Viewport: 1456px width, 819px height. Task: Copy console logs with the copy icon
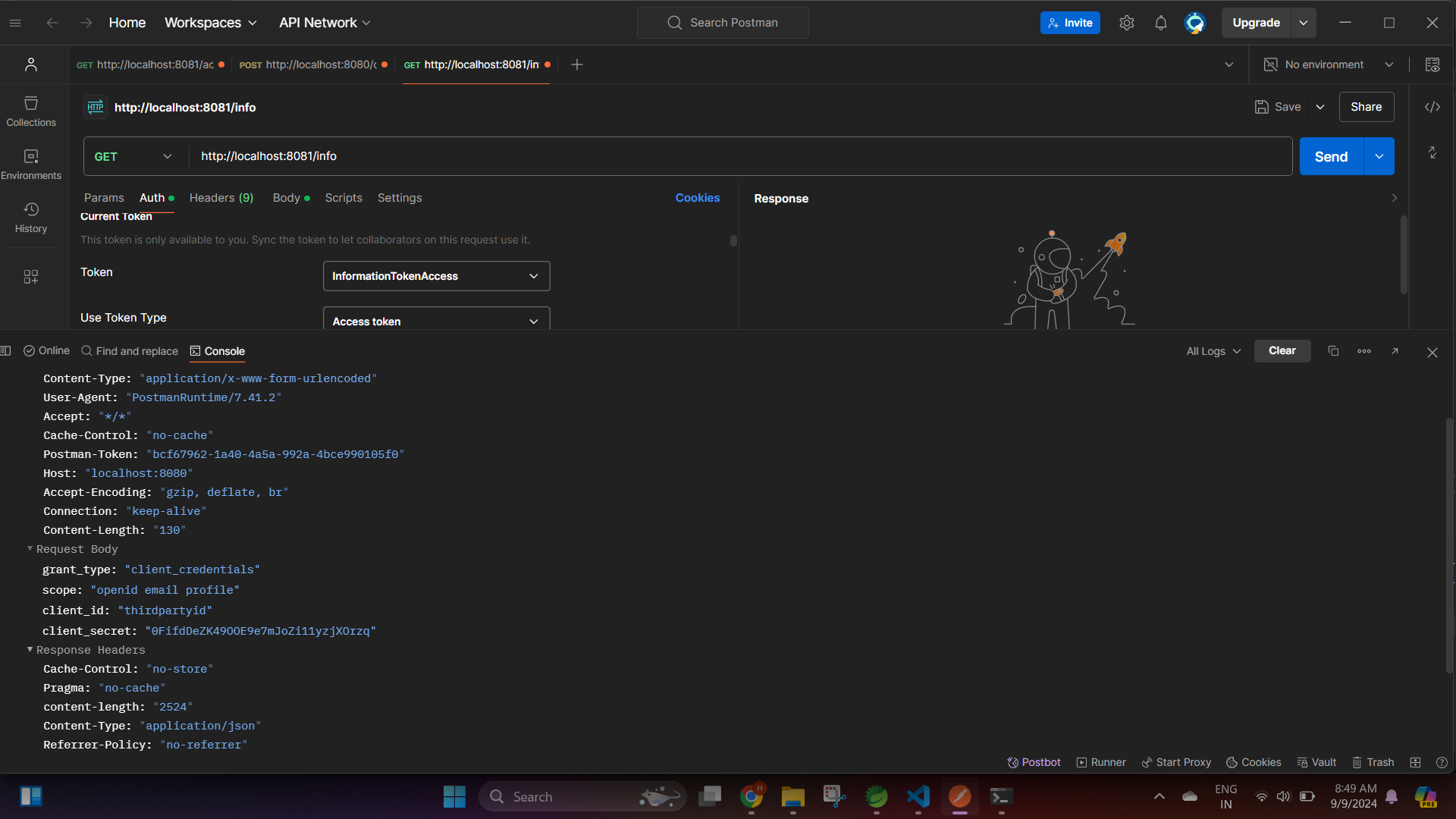[x=1333, y=351]
